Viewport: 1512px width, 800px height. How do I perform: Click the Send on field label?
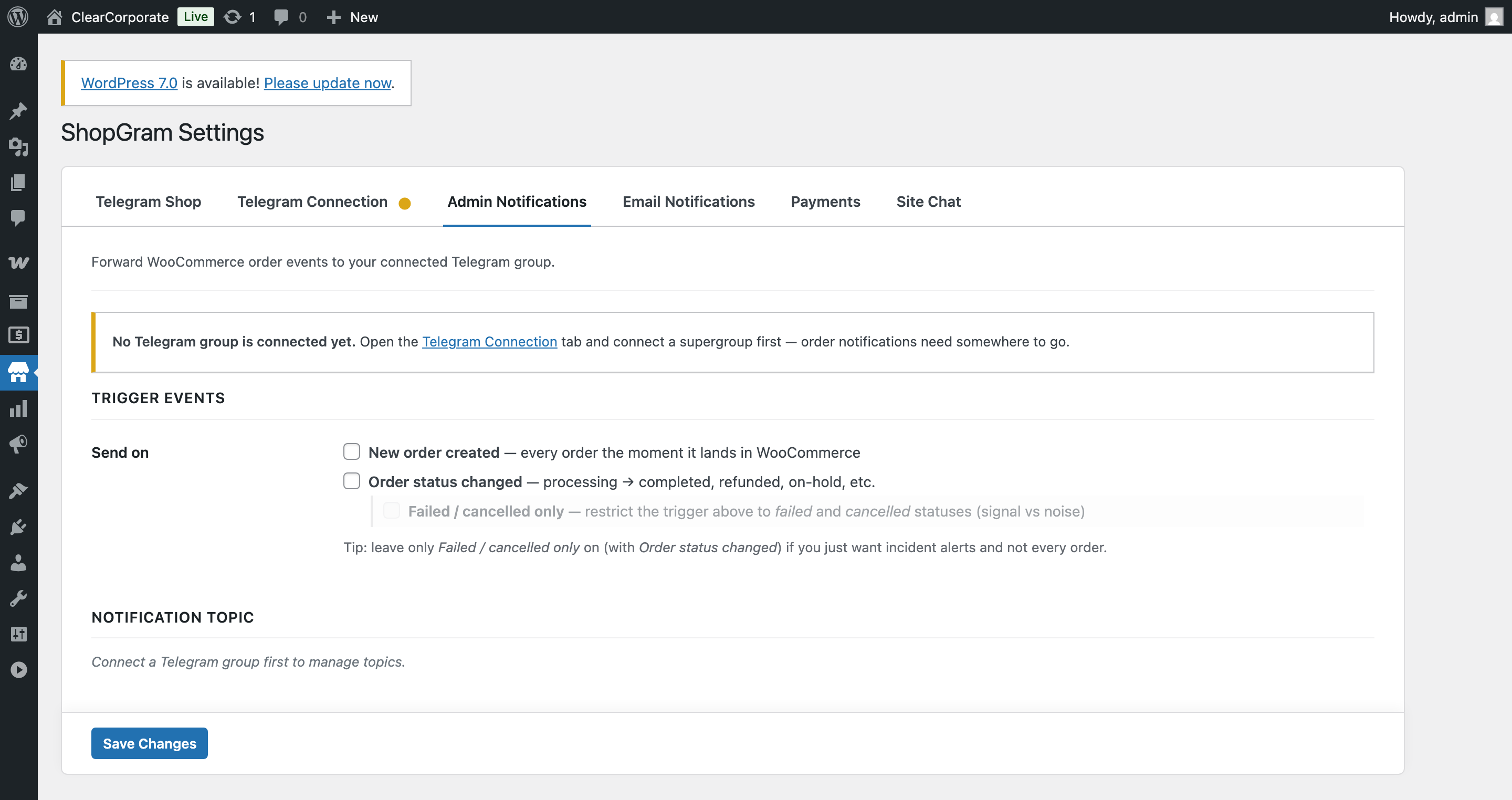pyautogui.click(x=120, y=452)
